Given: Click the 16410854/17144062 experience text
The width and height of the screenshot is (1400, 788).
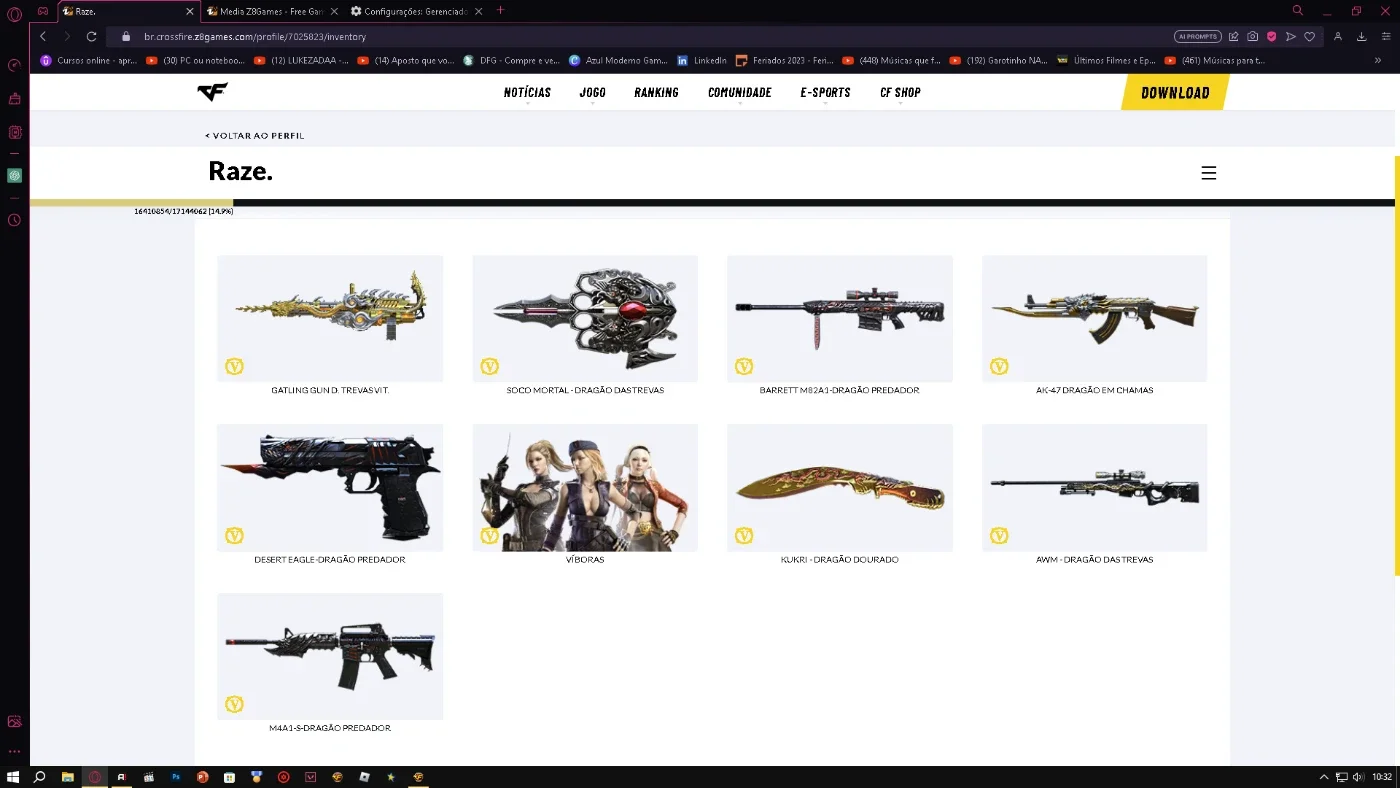Looking at the screenshot, I should pos(183,212).
